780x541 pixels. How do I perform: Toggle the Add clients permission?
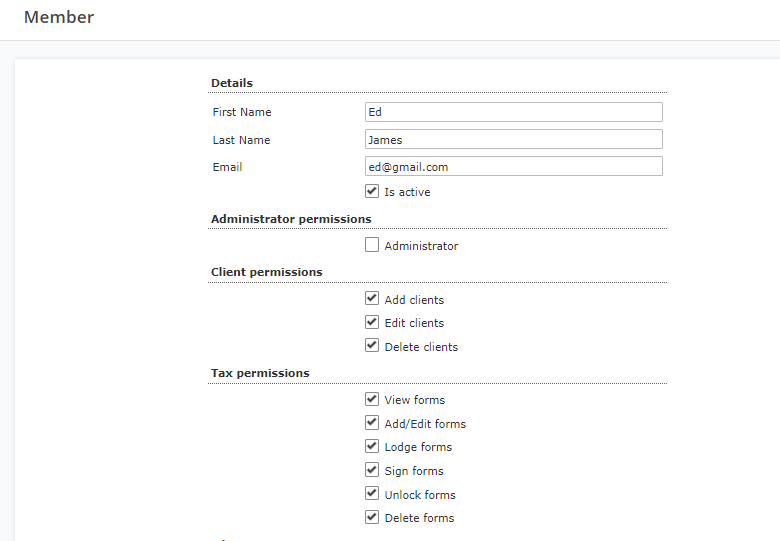pos(372,298)
